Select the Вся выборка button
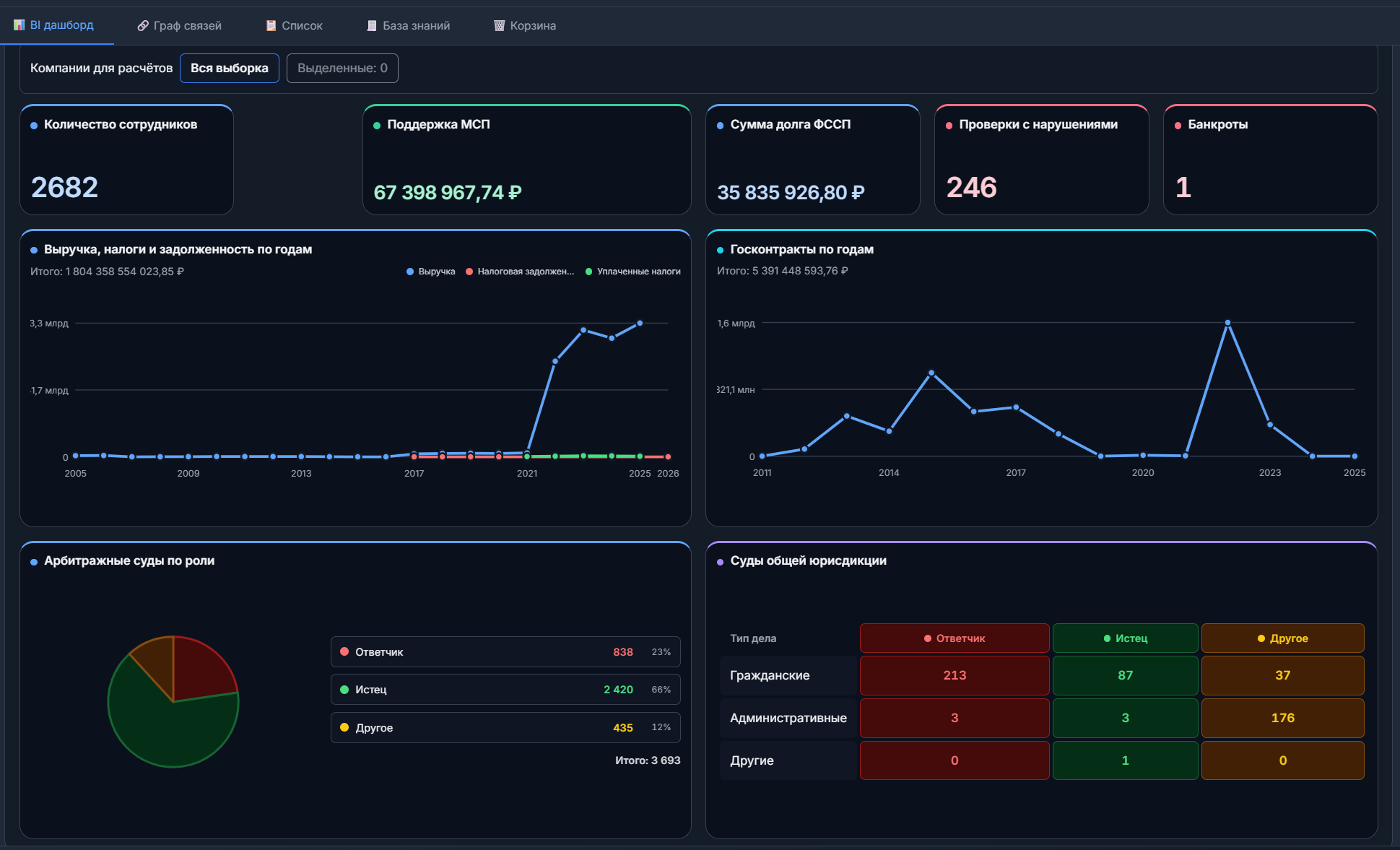 click(230, 68)
